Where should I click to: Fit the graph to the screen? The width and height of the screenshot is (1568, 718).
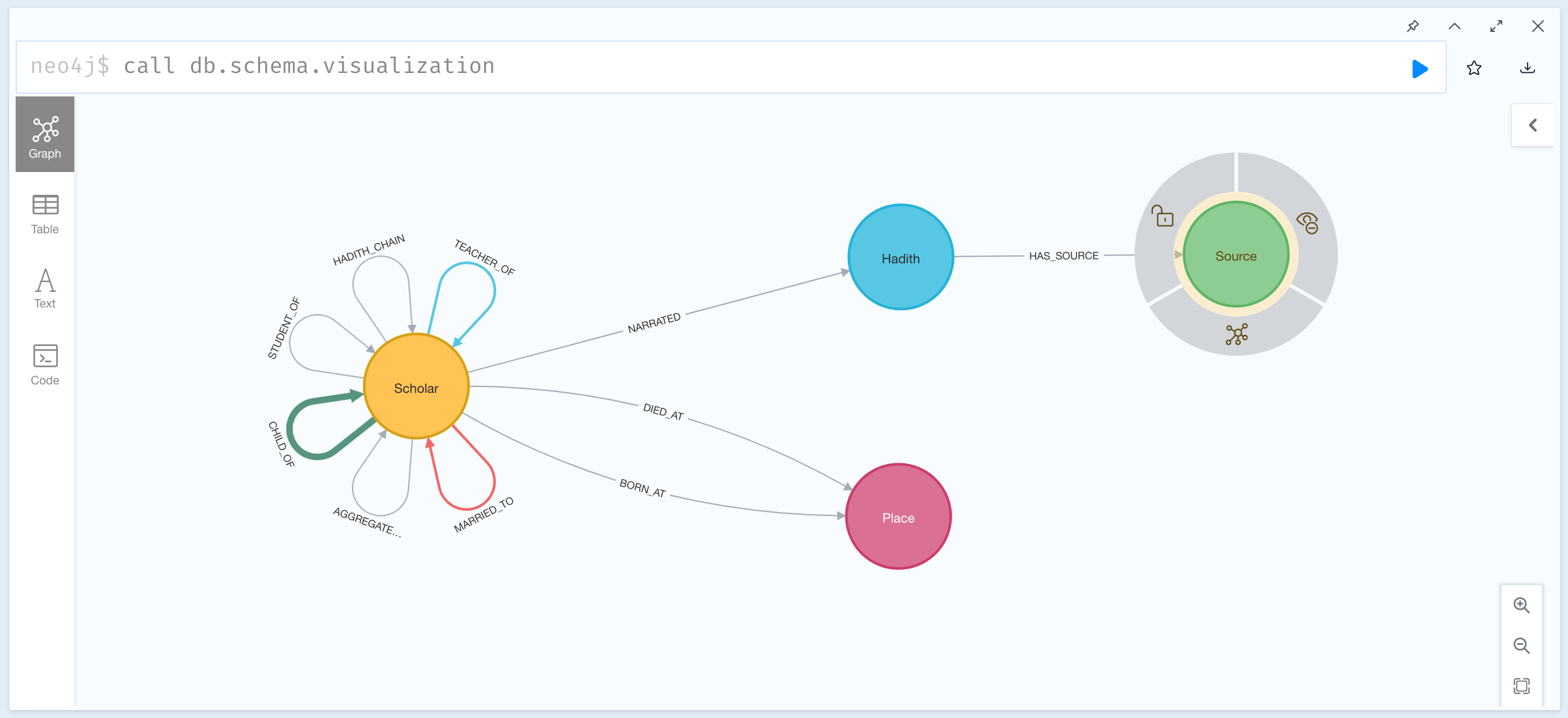(x=1521, y=685)
